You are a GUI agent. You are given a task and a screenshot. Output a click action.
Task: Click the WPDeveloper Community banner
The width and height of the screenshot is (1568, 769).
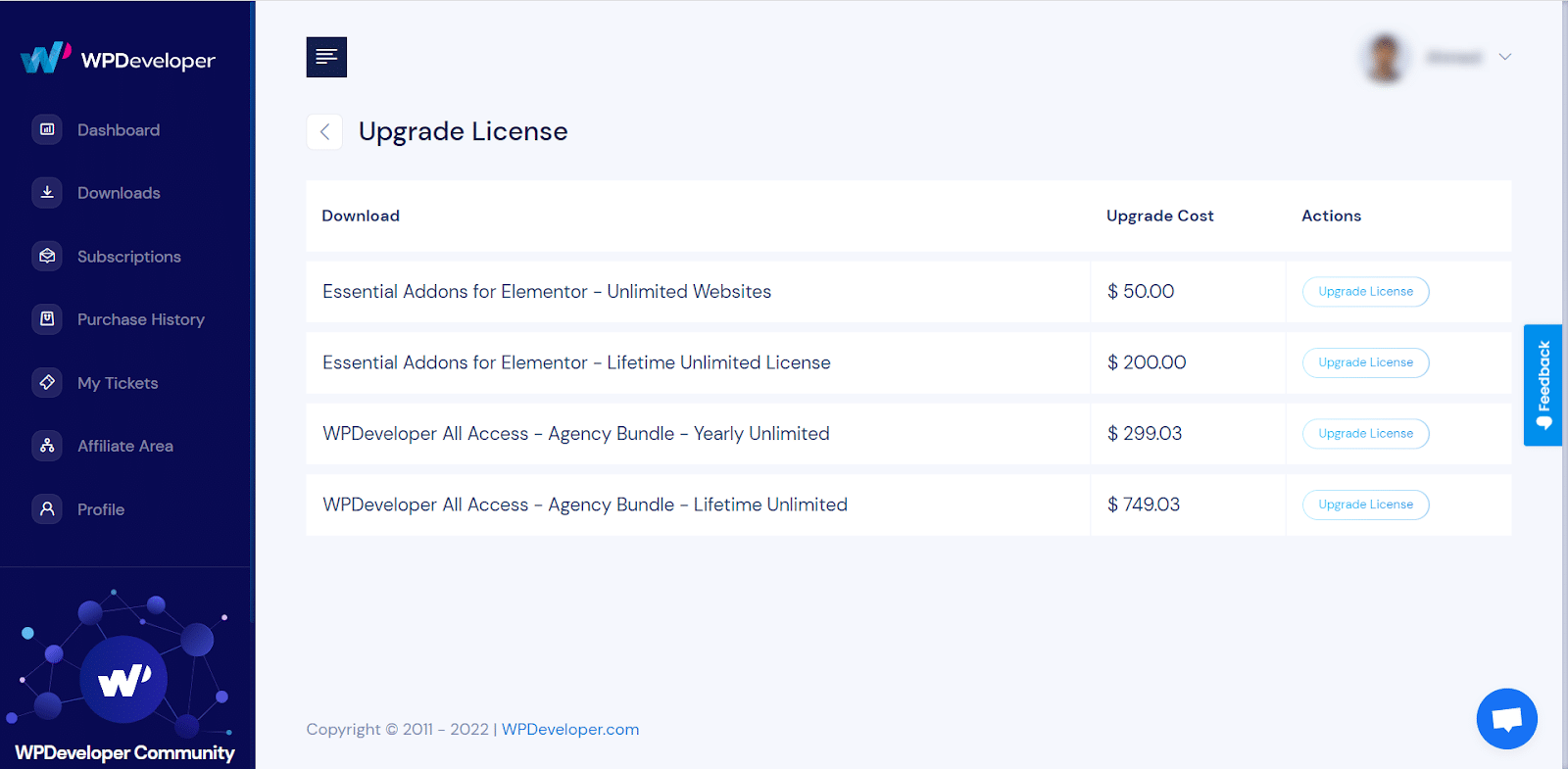(125, 676)
